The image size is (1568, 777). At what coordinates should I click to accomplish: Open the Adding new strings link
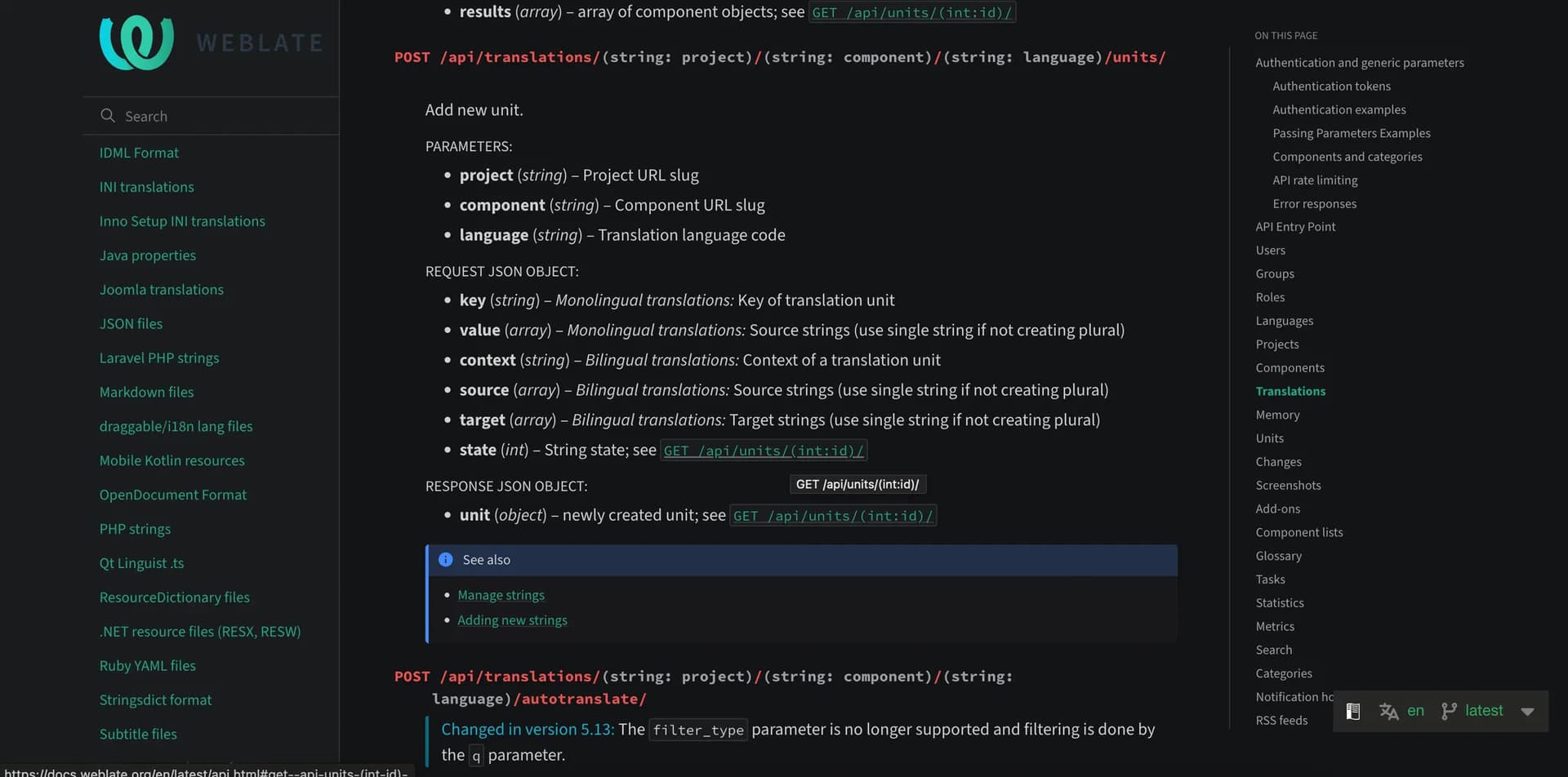click(x=512, y=620)
